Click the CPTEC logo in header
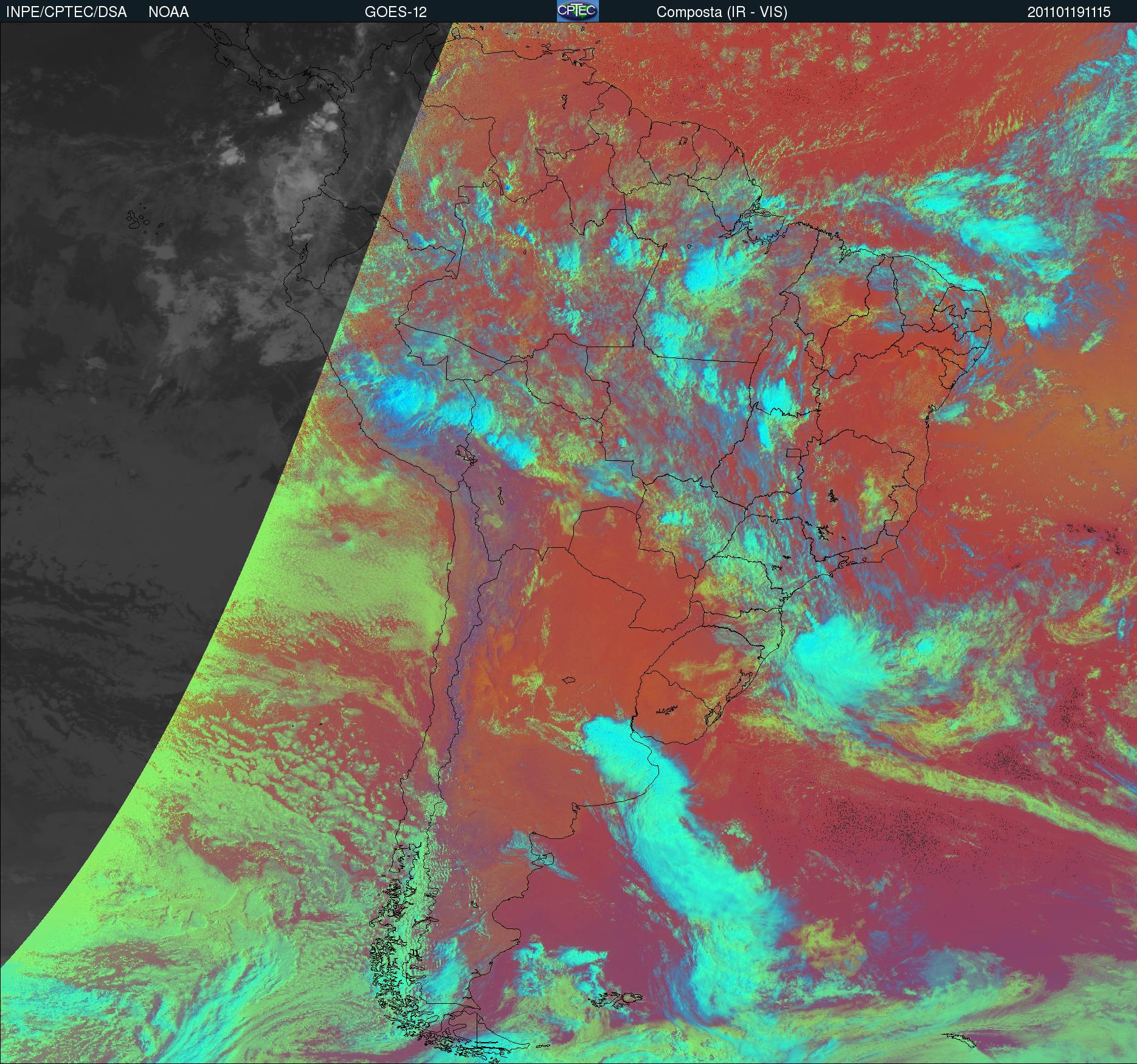 pyautogui.click(x=578, y=11)
